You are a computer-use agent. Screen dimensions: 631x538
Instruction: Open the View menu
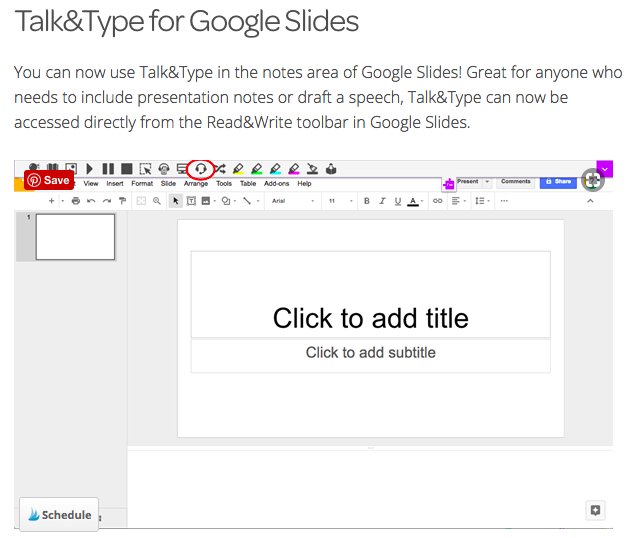(91, 183)
